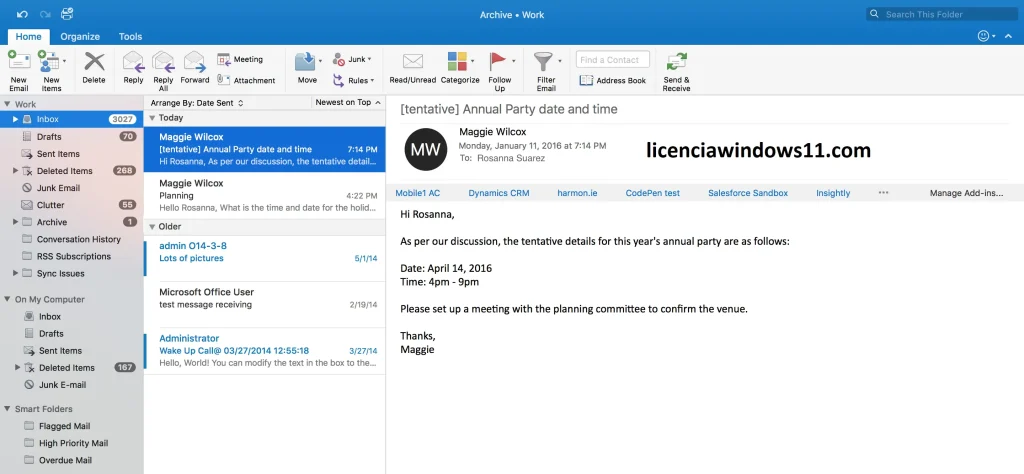The height and width of the screenshot is (474, 1024).
Task: Click the undo arrow in title bar
Action: point(22,14)
